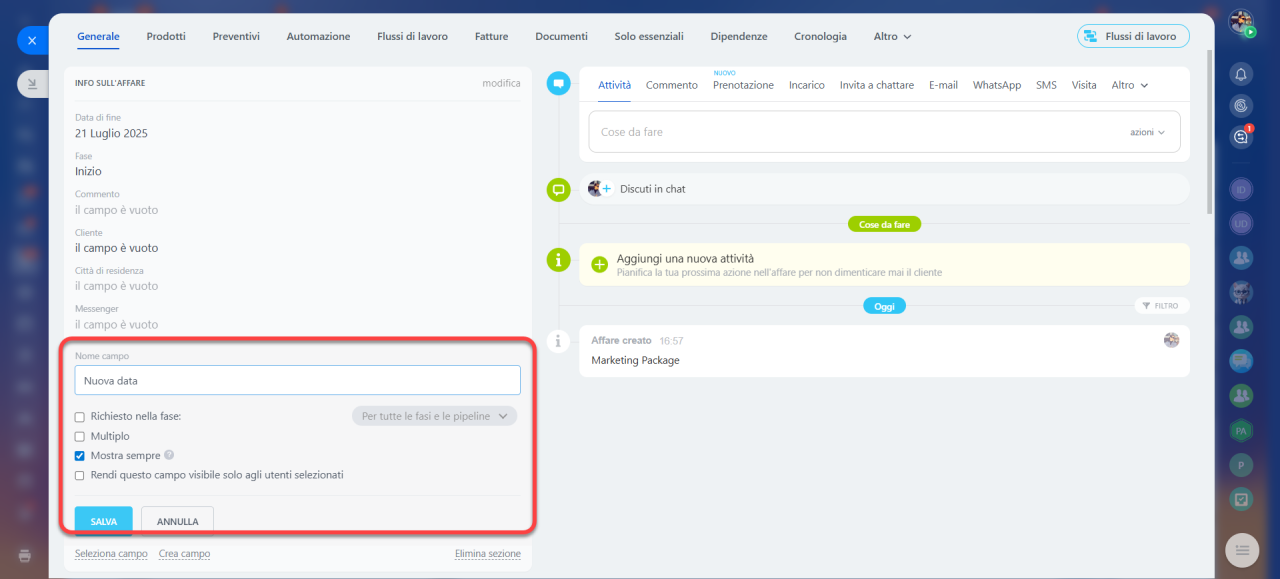Click the green chat bubble timeline icon
1280x579 pixels.
pos(558,189)
